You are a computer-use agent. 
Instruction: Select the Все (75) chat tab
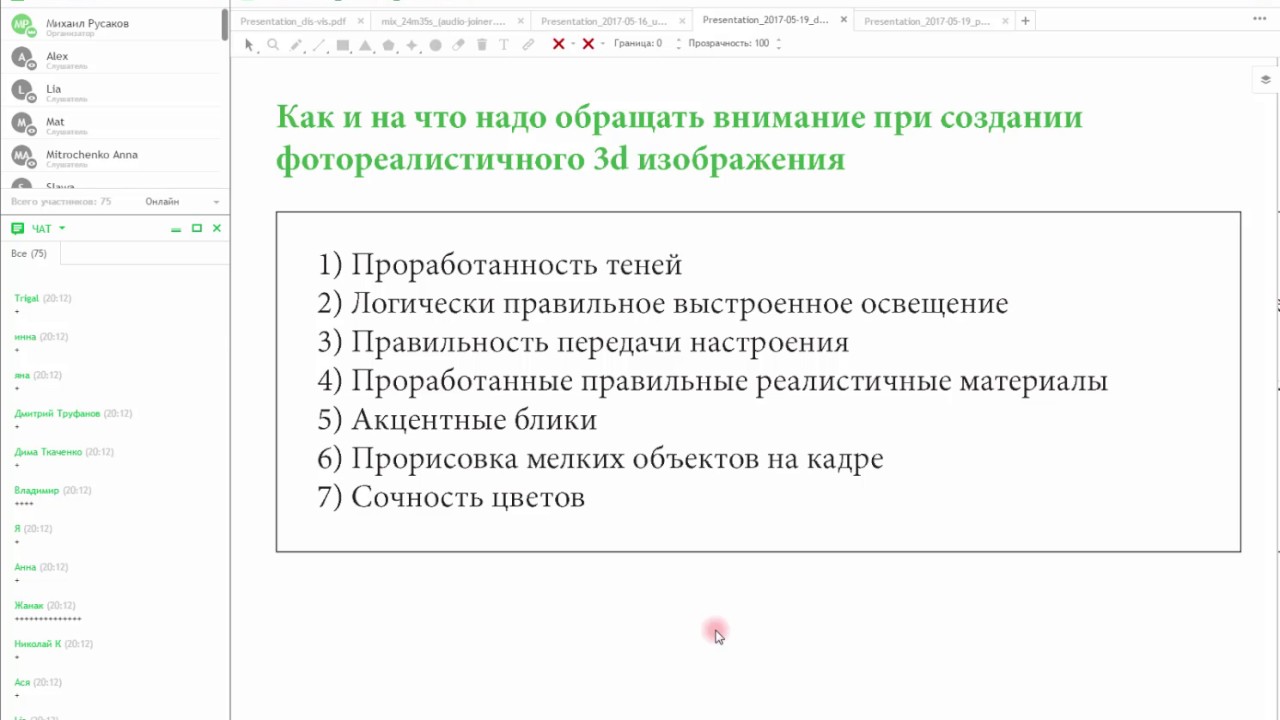(29, 254)
